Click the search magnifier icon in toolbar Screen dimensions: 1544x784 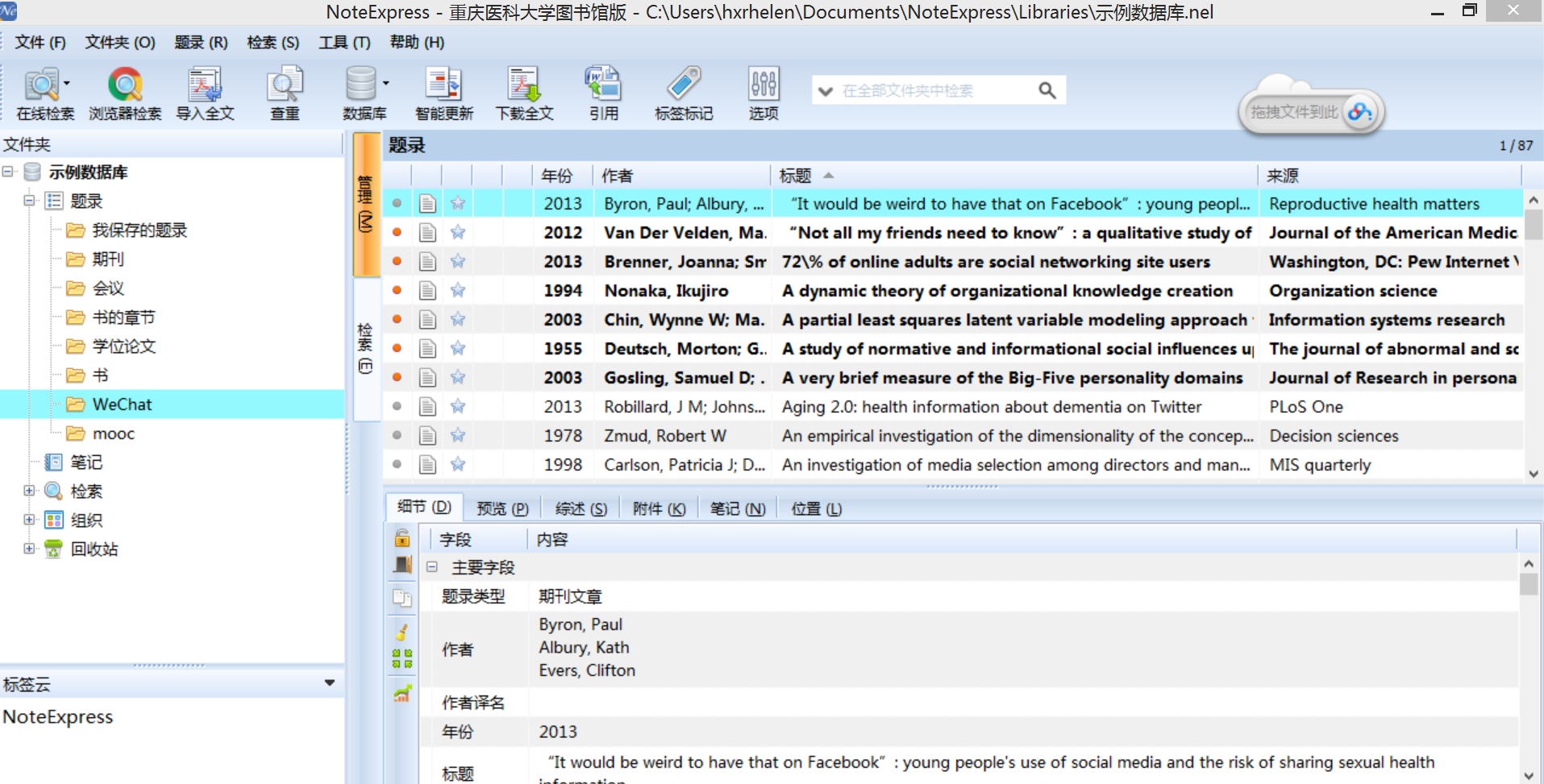point(1047,90)
